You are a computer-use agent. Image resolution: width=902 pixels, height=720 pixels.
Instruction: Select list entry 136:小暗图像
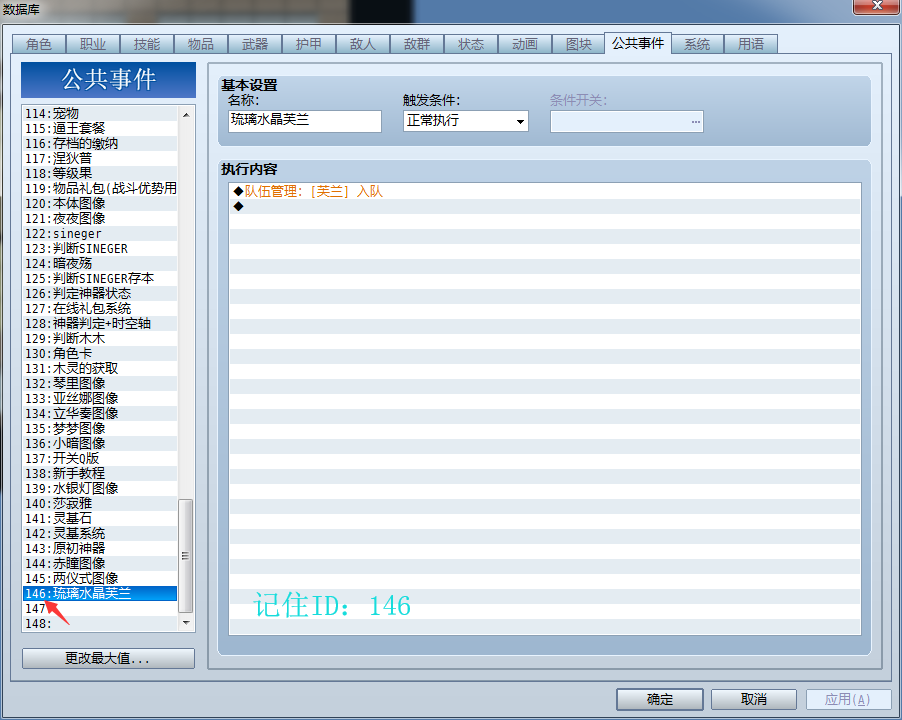coord(100,443)
